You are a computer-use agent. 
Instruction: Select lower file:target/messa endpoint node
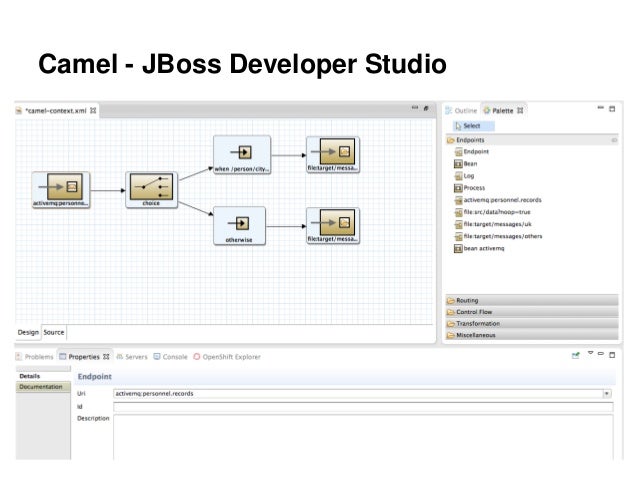click(333, 226)
